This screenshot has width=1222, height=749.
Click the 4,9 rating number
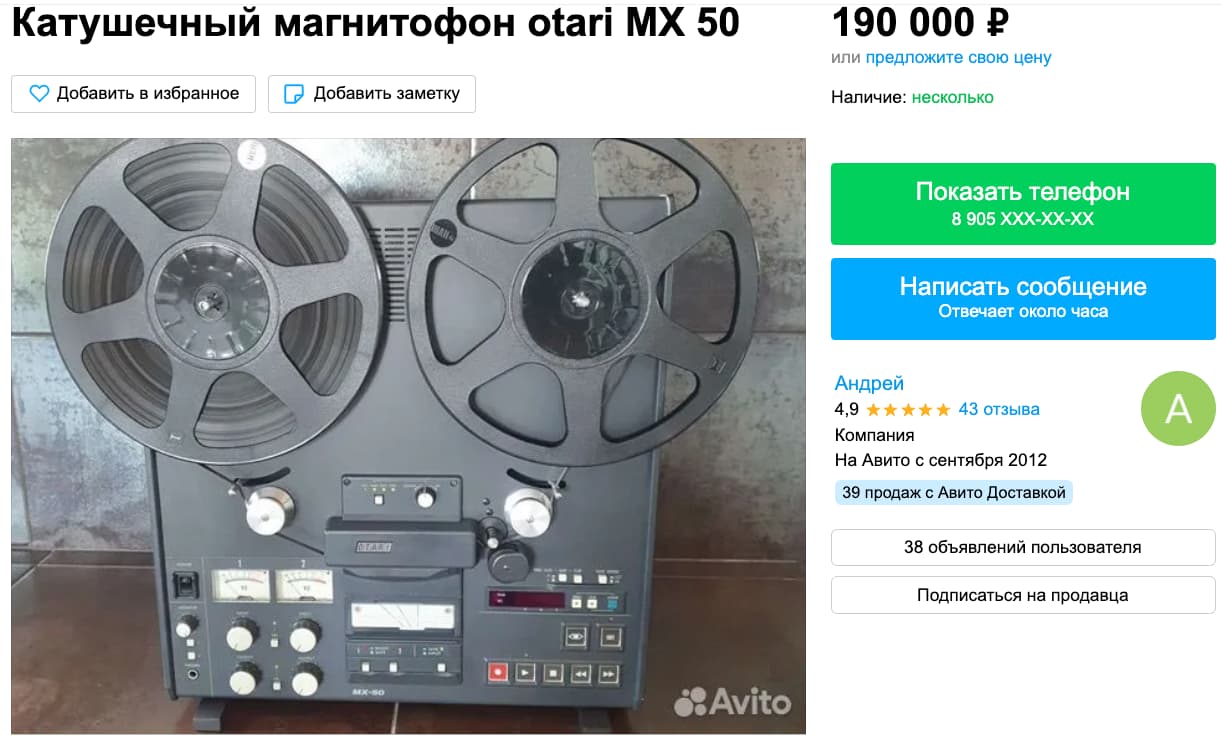pyautogui.click(x=846, y=409)
